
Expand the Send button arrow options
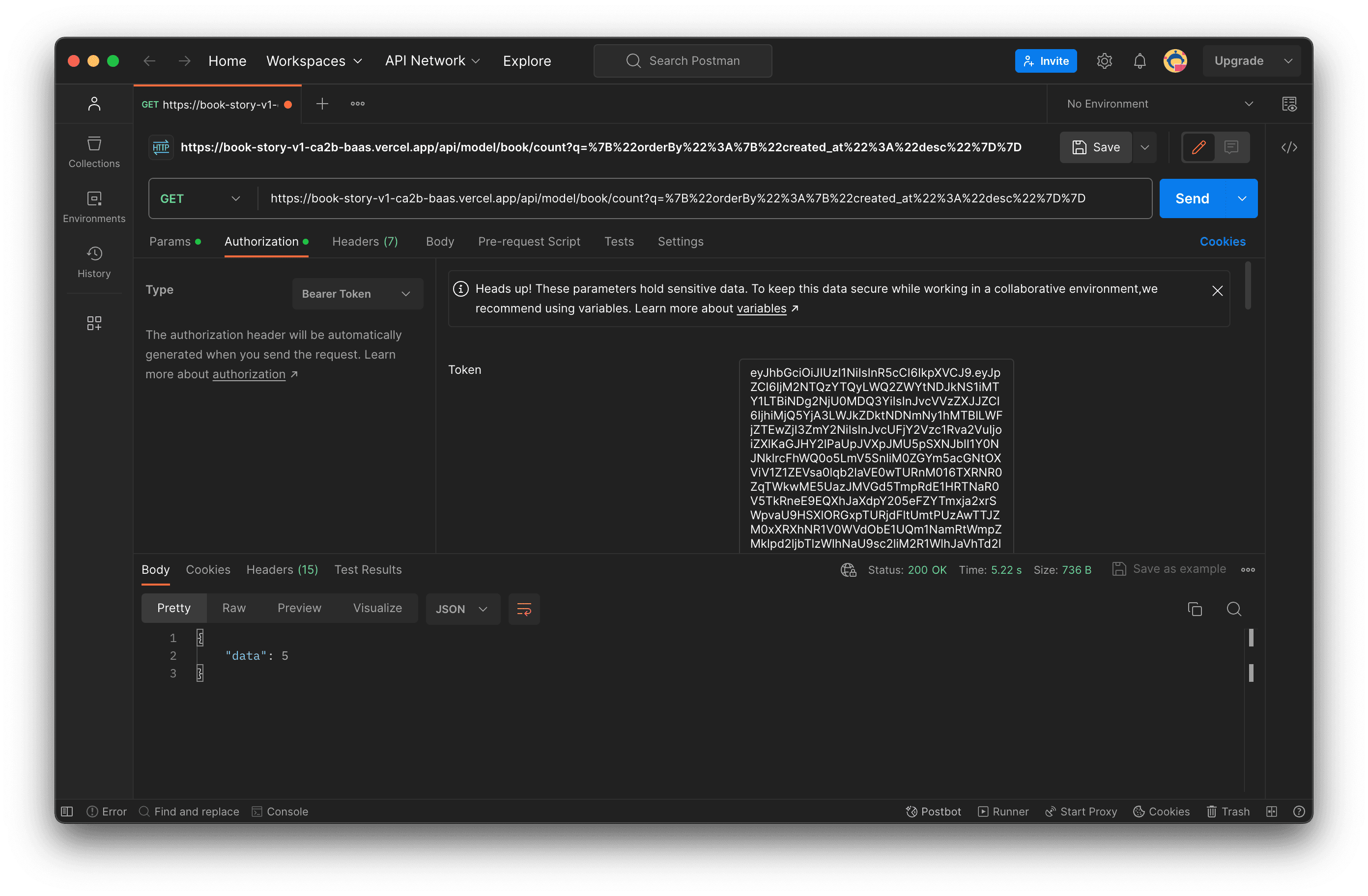pos(1242,198)
